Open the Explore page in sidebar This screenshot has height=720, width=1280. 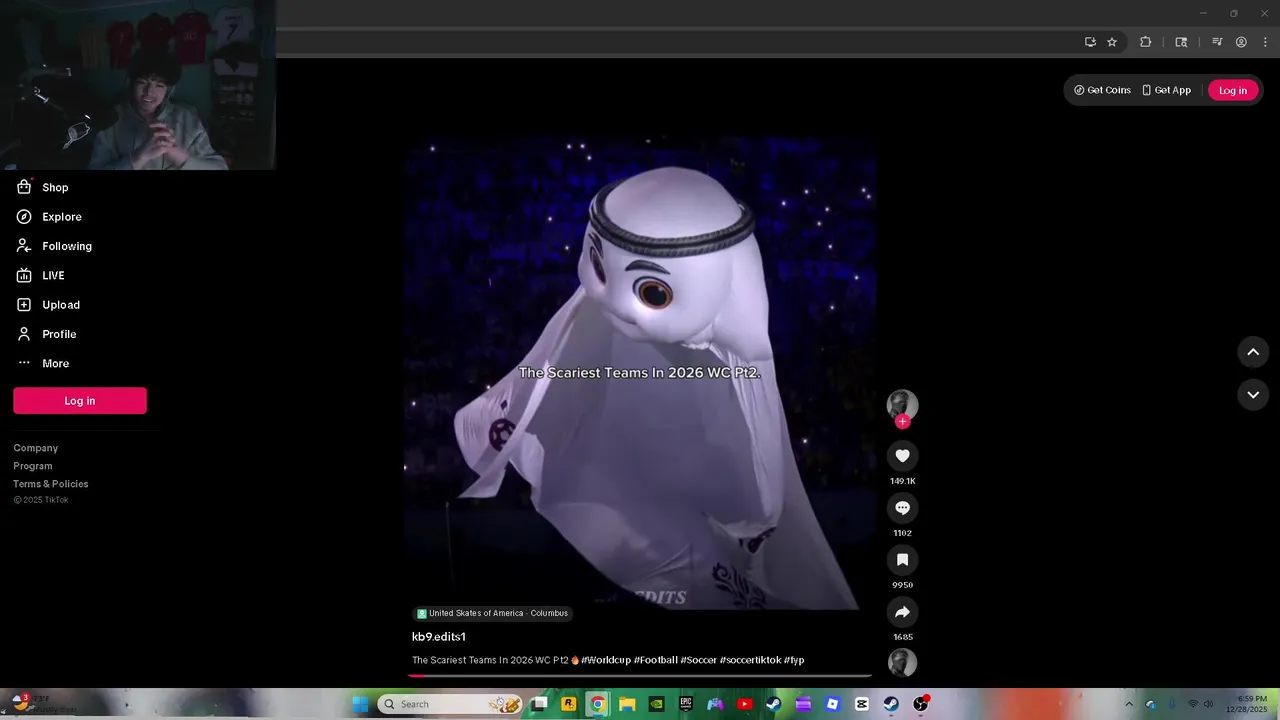[48, 217]
